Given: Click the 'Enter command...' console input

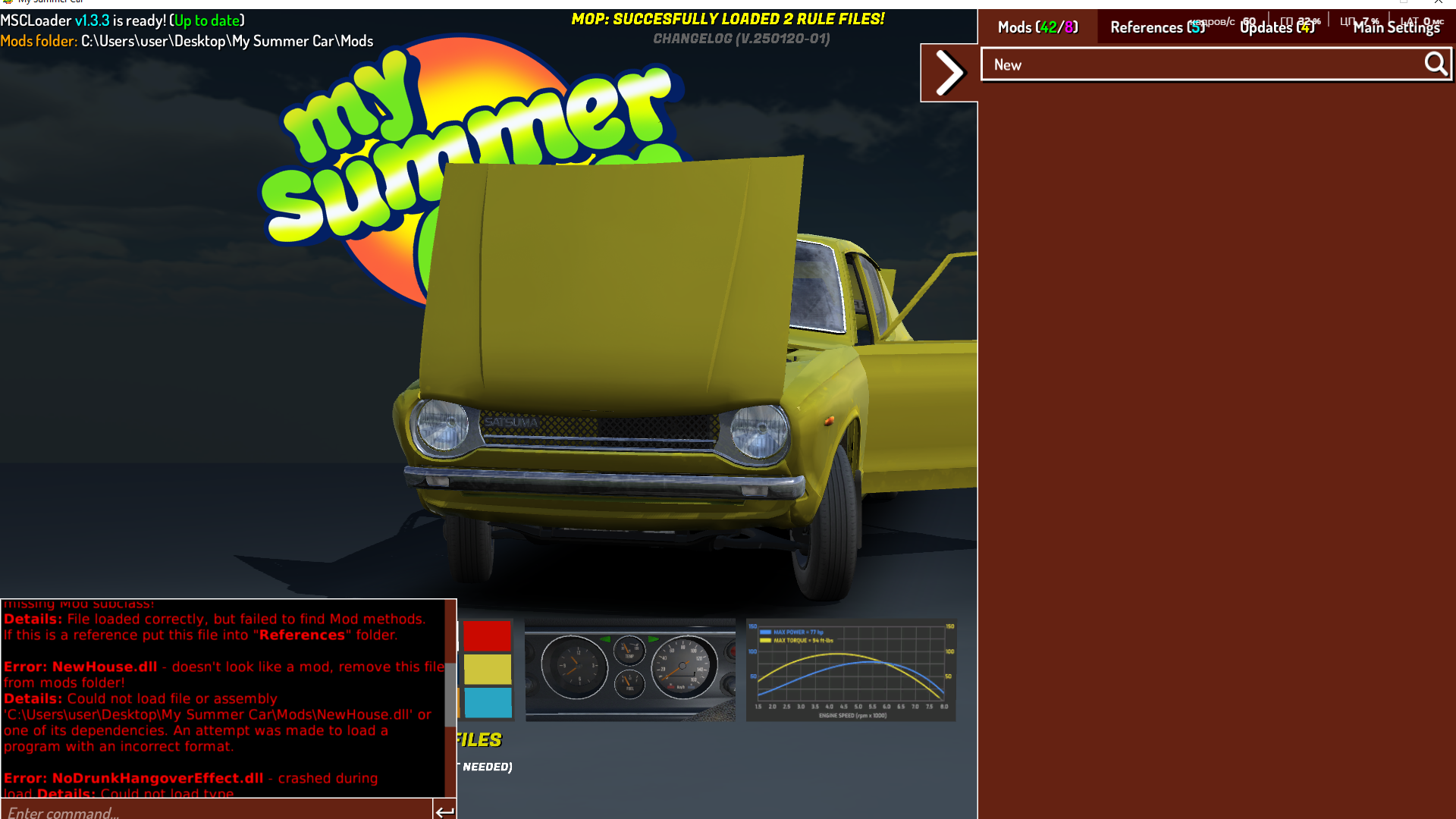Looking at the screenshot, I should tap(216, 811).
